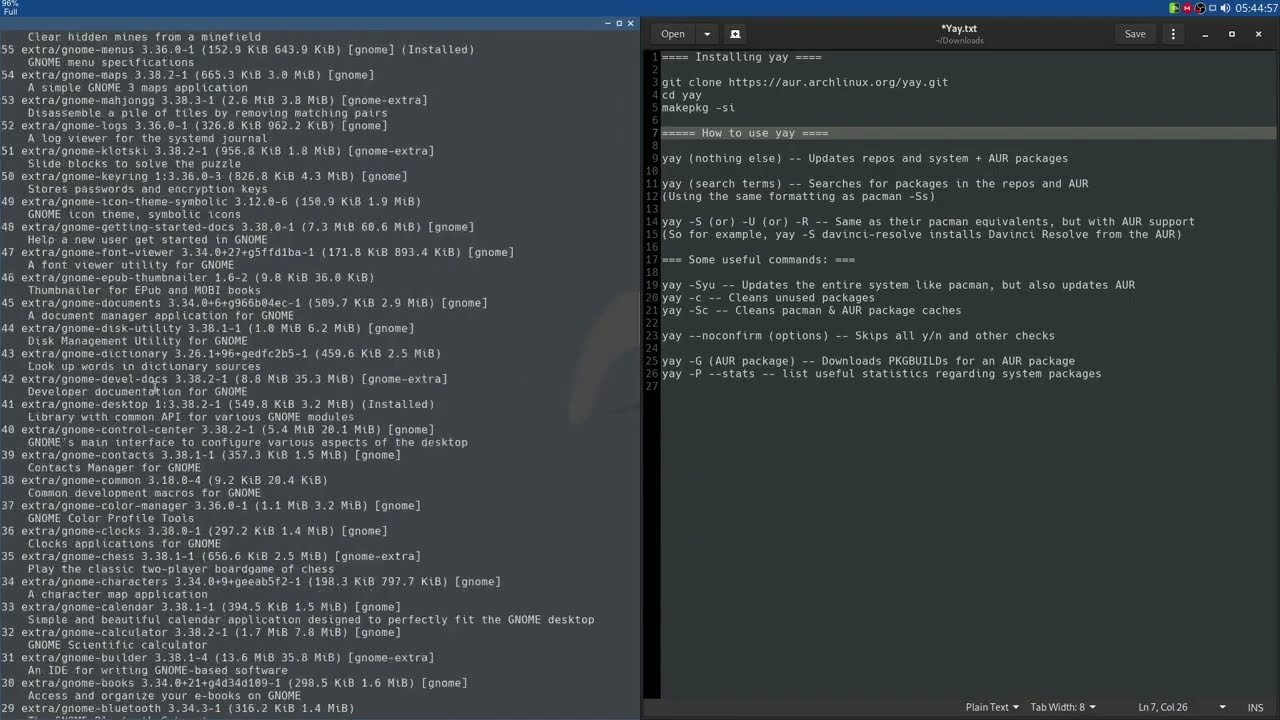Click the 05:44:57 clock in the panel

pos(1256,8)
